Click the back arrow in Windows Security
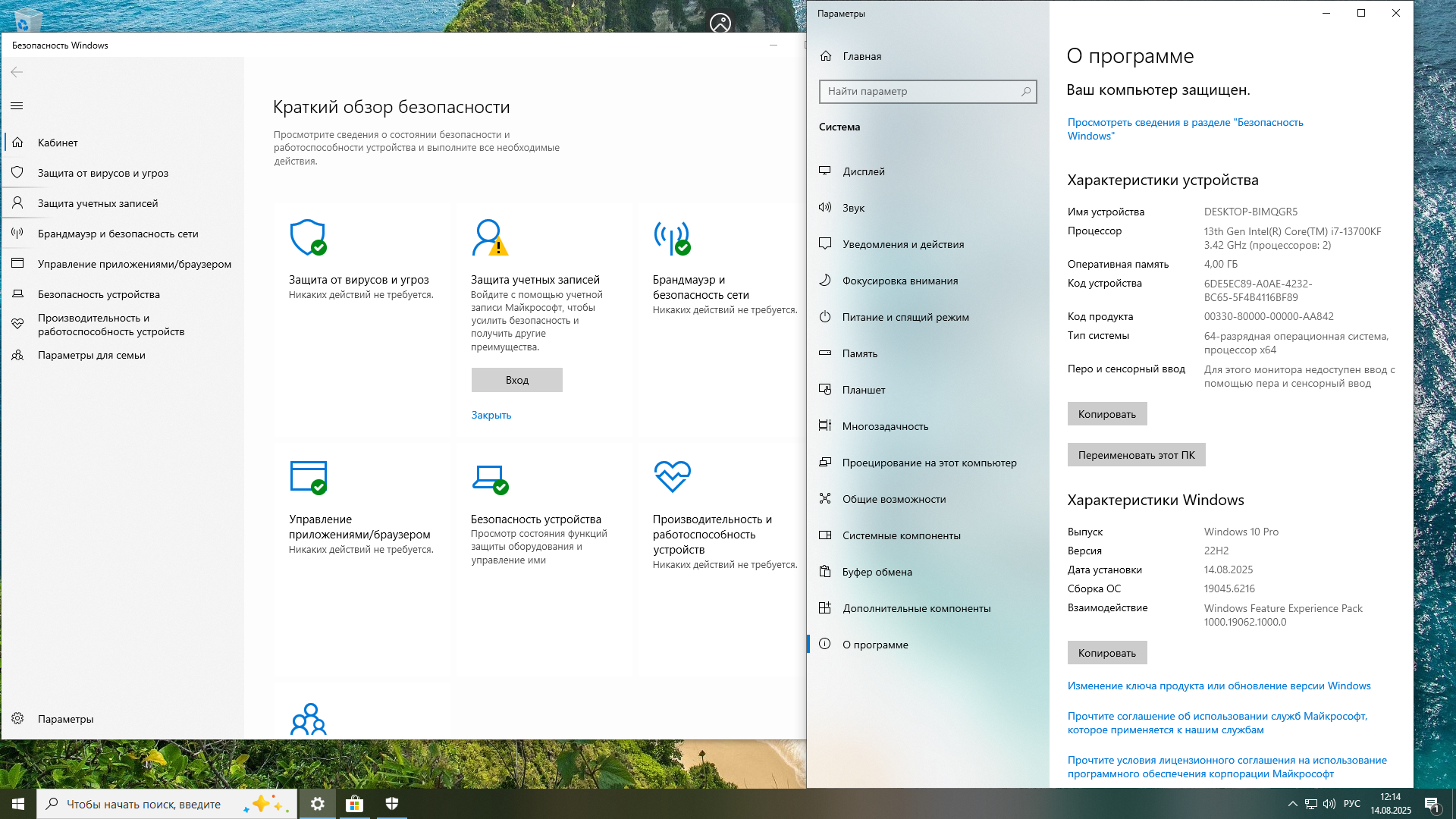Viewport: 1456px width, 819px height. coord(17,72)
